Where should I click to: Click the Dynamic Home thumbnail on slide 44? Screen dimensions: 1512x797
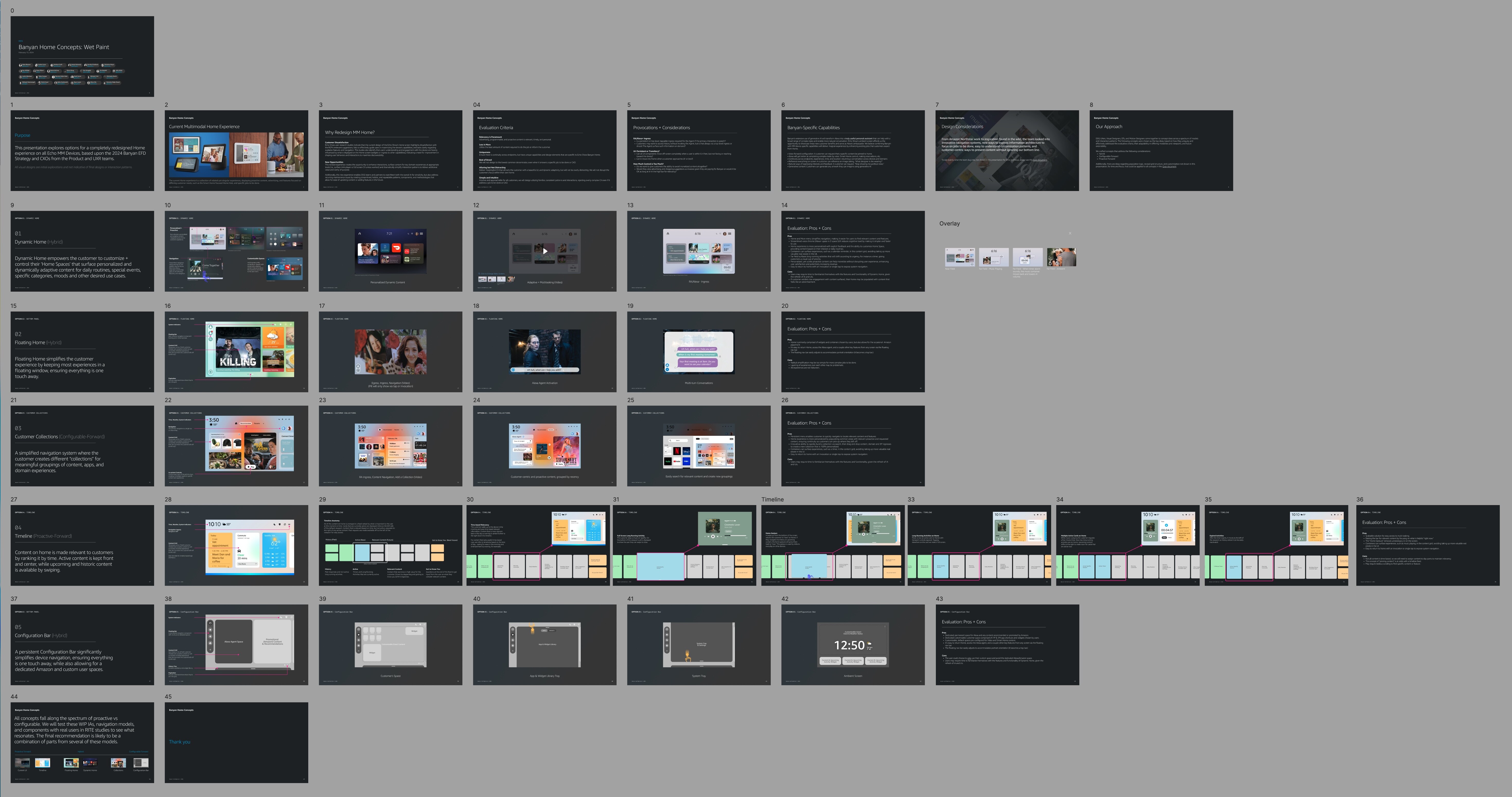click(x=90, y=763)
